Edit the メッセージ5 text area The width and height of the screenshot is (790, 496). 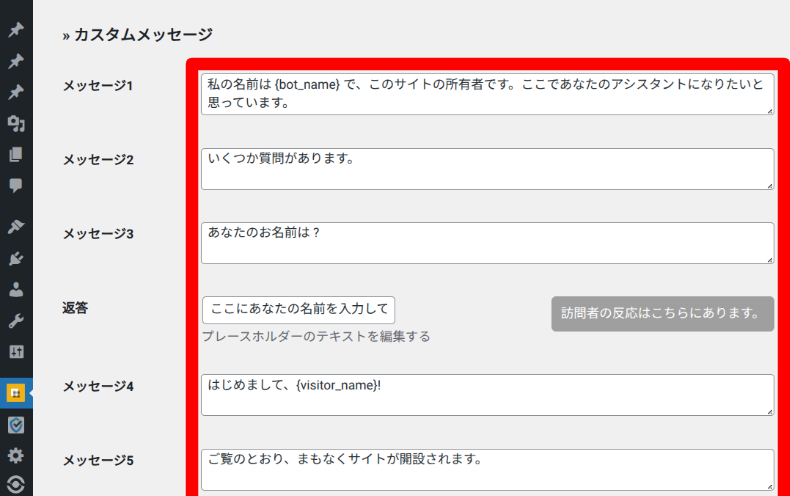click(x=487, y=470)
